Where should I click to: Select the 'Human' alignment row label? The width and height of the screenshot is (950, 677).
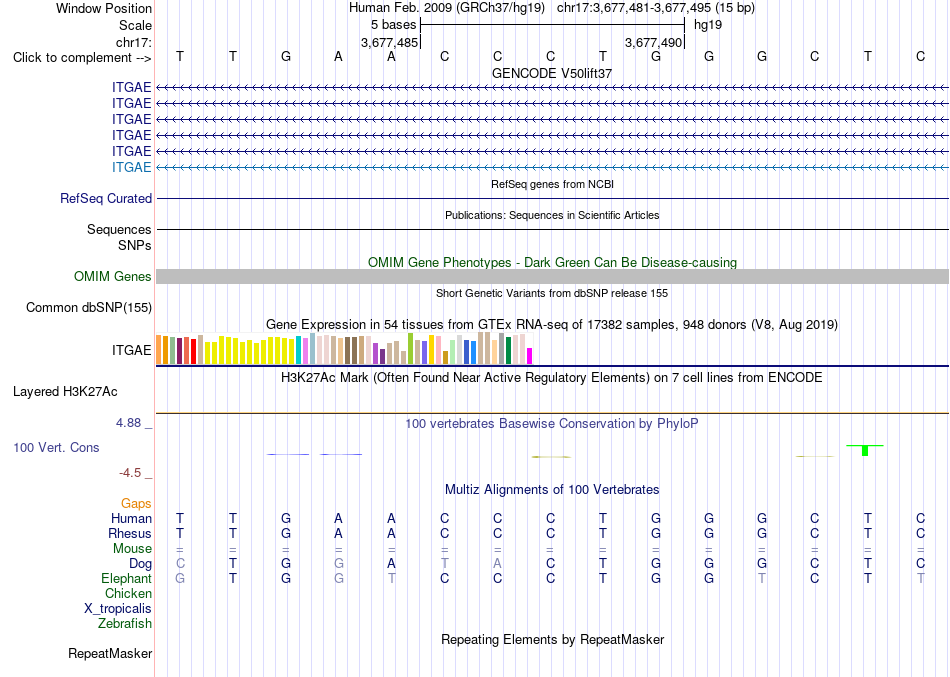click(x=131, y=518)
